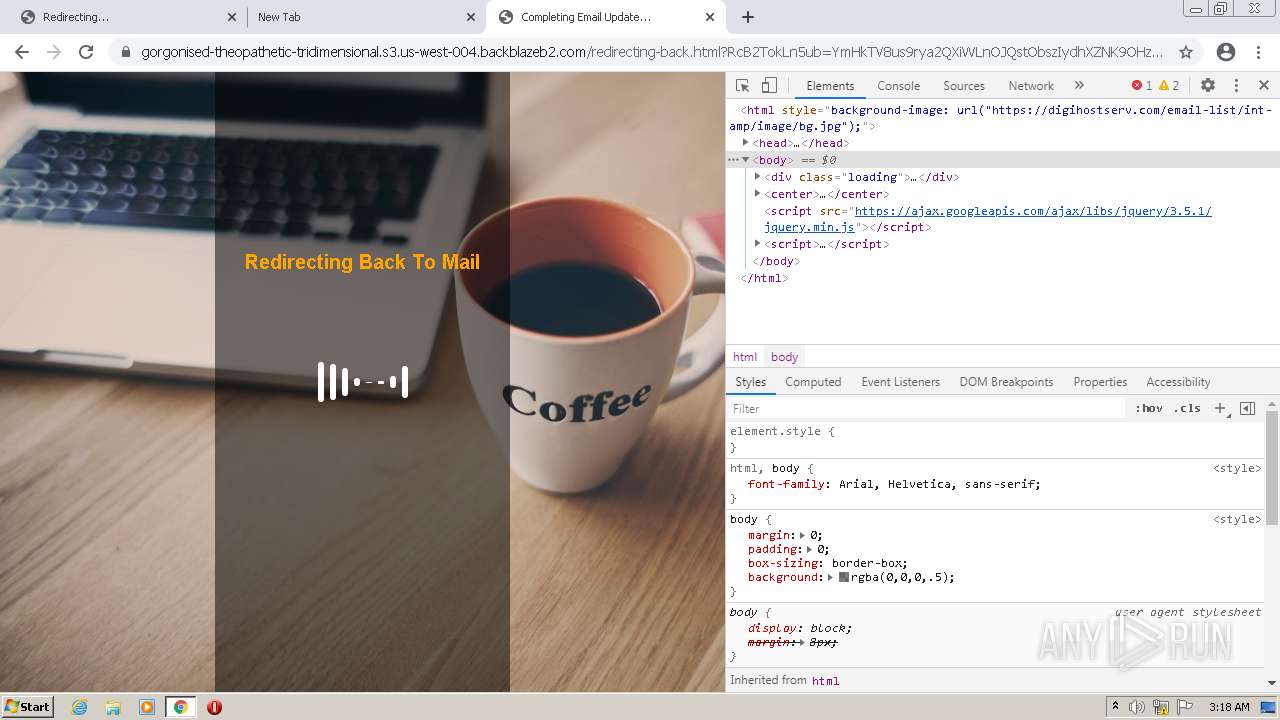Image resolution: width=1280 pixels, height=720 pixels.
Task: Close the DevTools panel
Action: tap(1264, 86)
